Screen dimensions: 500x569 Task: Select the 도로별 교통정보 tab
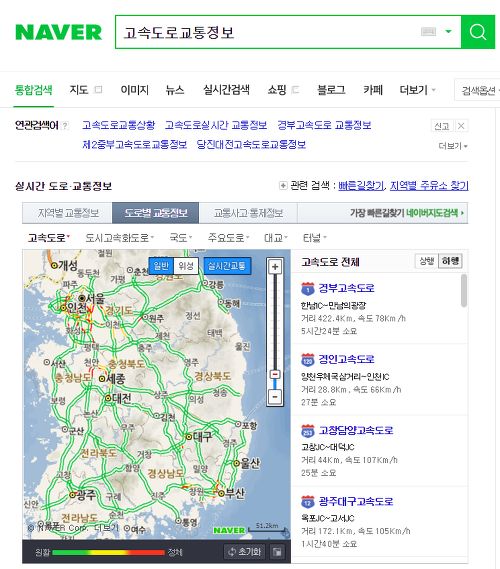tap(156, 213)
